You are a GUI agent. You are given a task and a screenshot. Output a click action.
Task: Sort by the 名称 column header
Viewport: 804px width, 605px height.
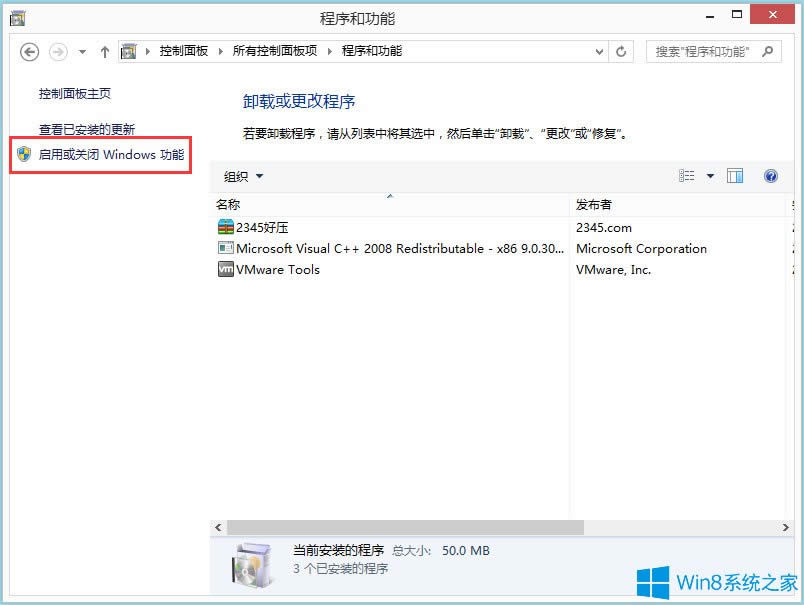click(390, 205)
